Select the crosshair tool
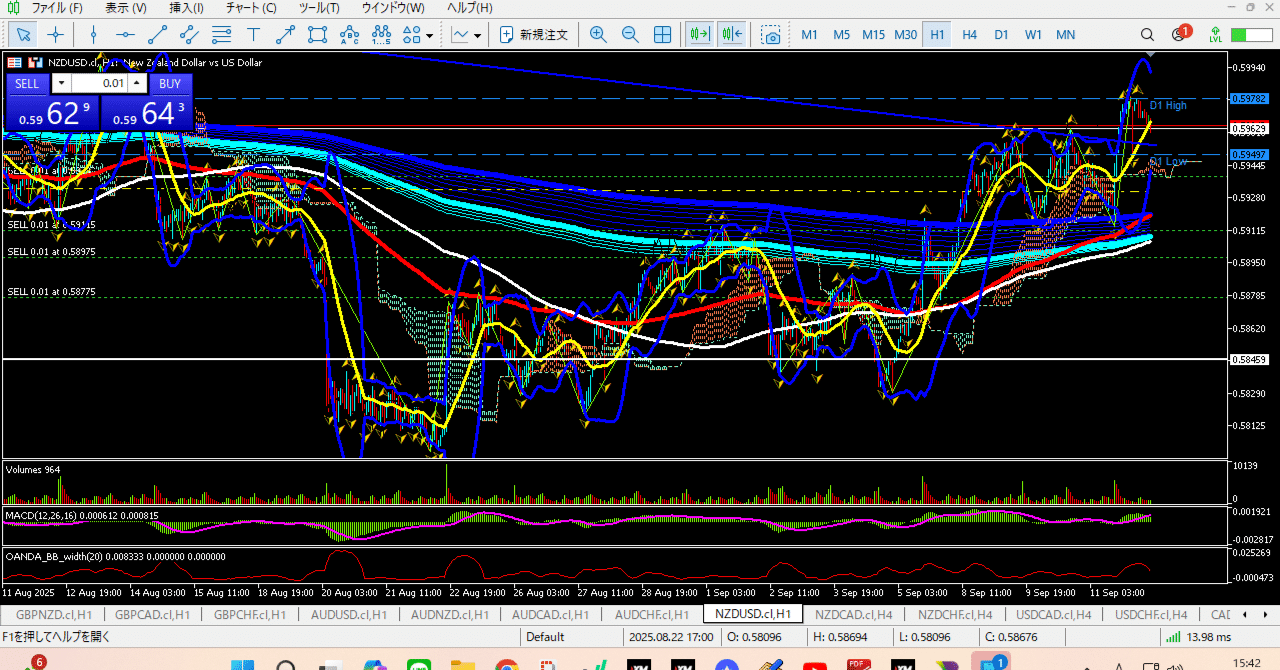The image size is (1280, 670). point(56,34)
